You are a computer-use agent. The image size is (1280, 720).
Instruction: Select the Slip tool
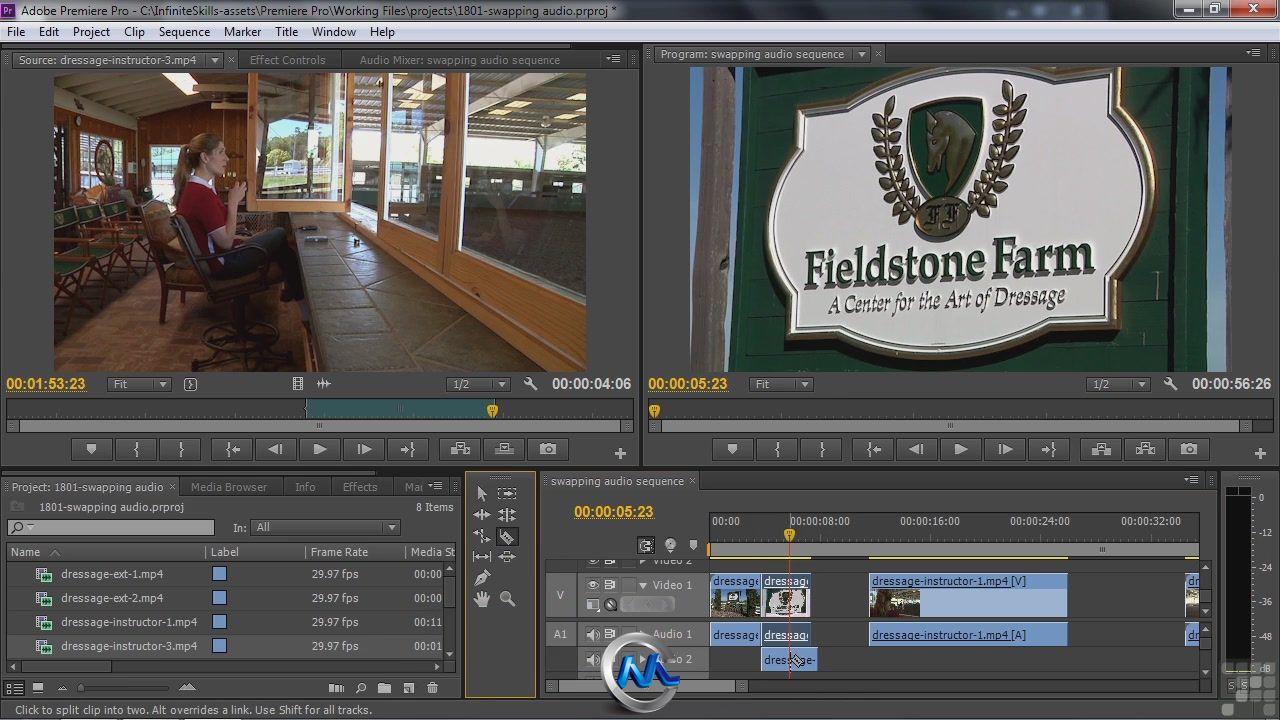(481, 557)
